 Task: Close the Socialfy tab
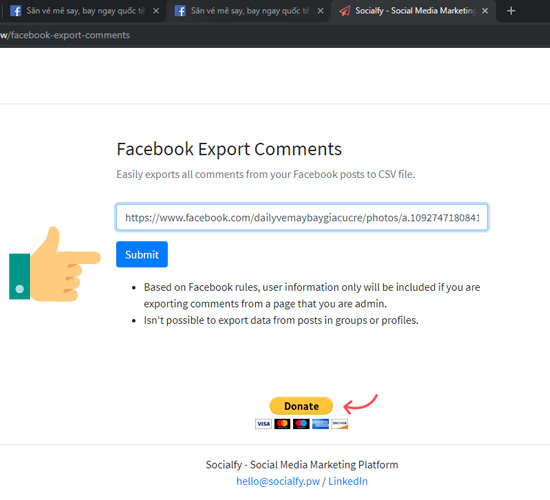pos(485,11)
